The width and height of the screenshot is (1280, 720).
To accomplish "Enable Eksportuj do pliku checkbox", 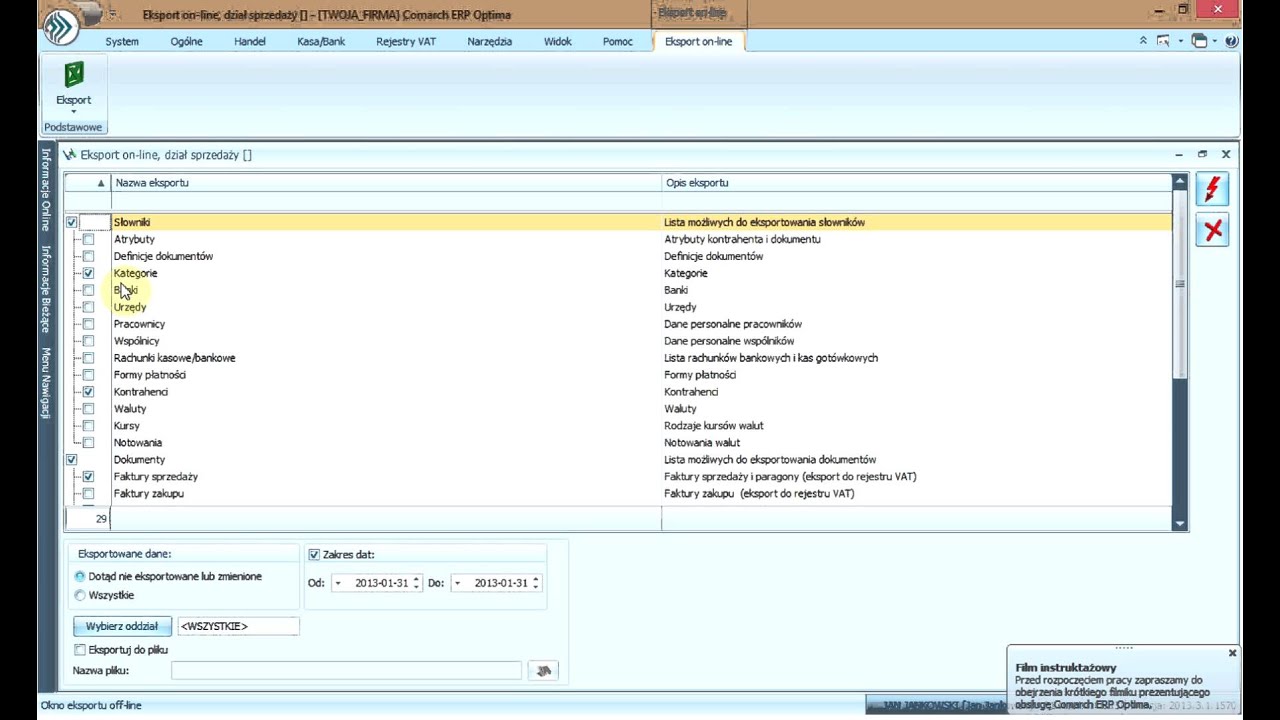I will pyautogui.click(x=80, y=650).
